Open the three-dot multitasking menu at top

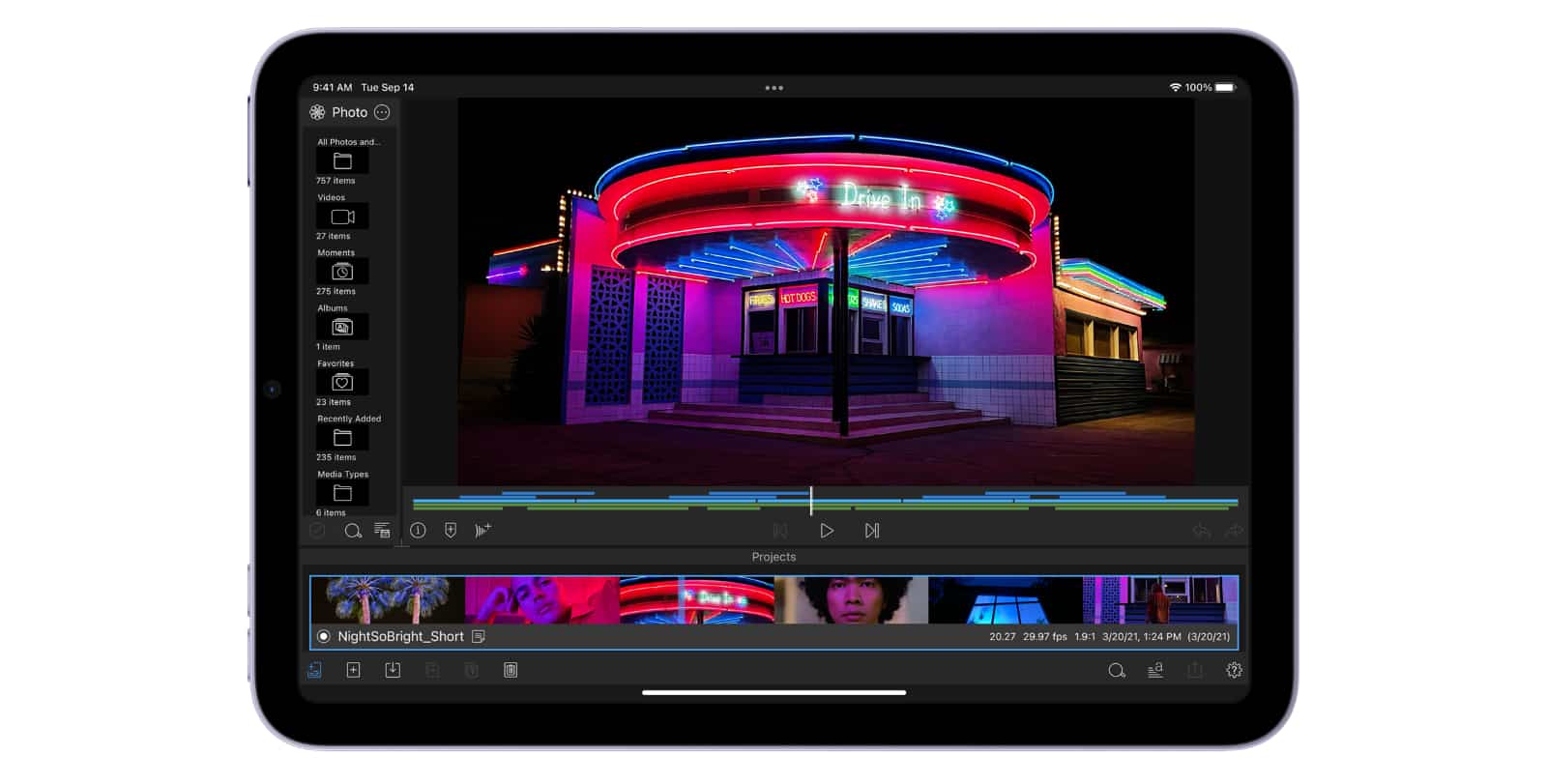click(773, 88)
